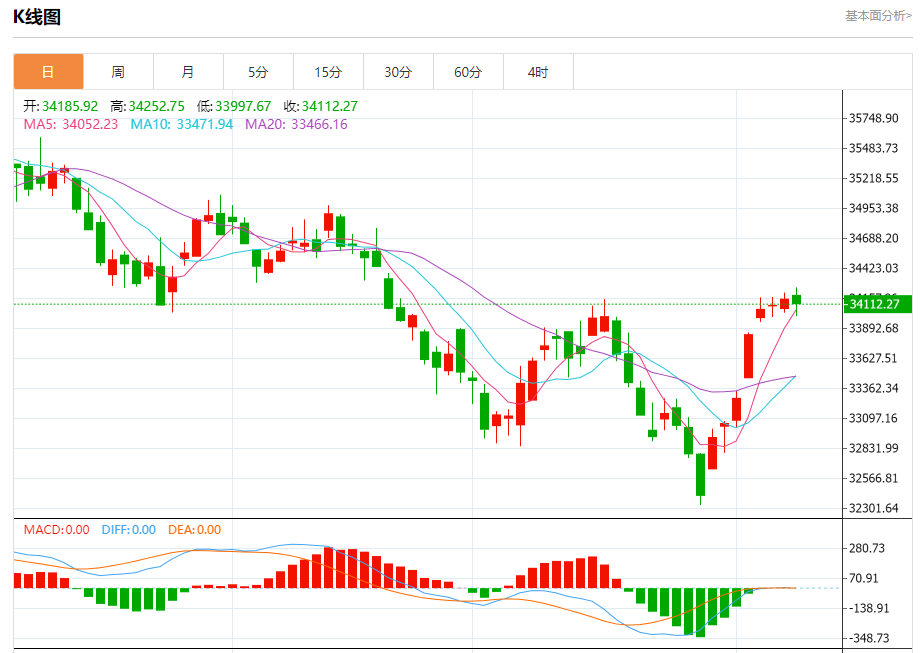Screen dimensions: 922x653
Task: Click the tall red candlestick rising above 33892
Action: click(x=749, y=356)
